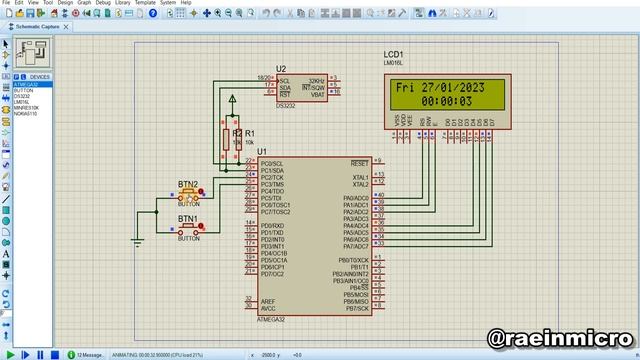The image size is (640, 360).
Task: Click the Redo arrow icon
Action: tap(277, 13)
